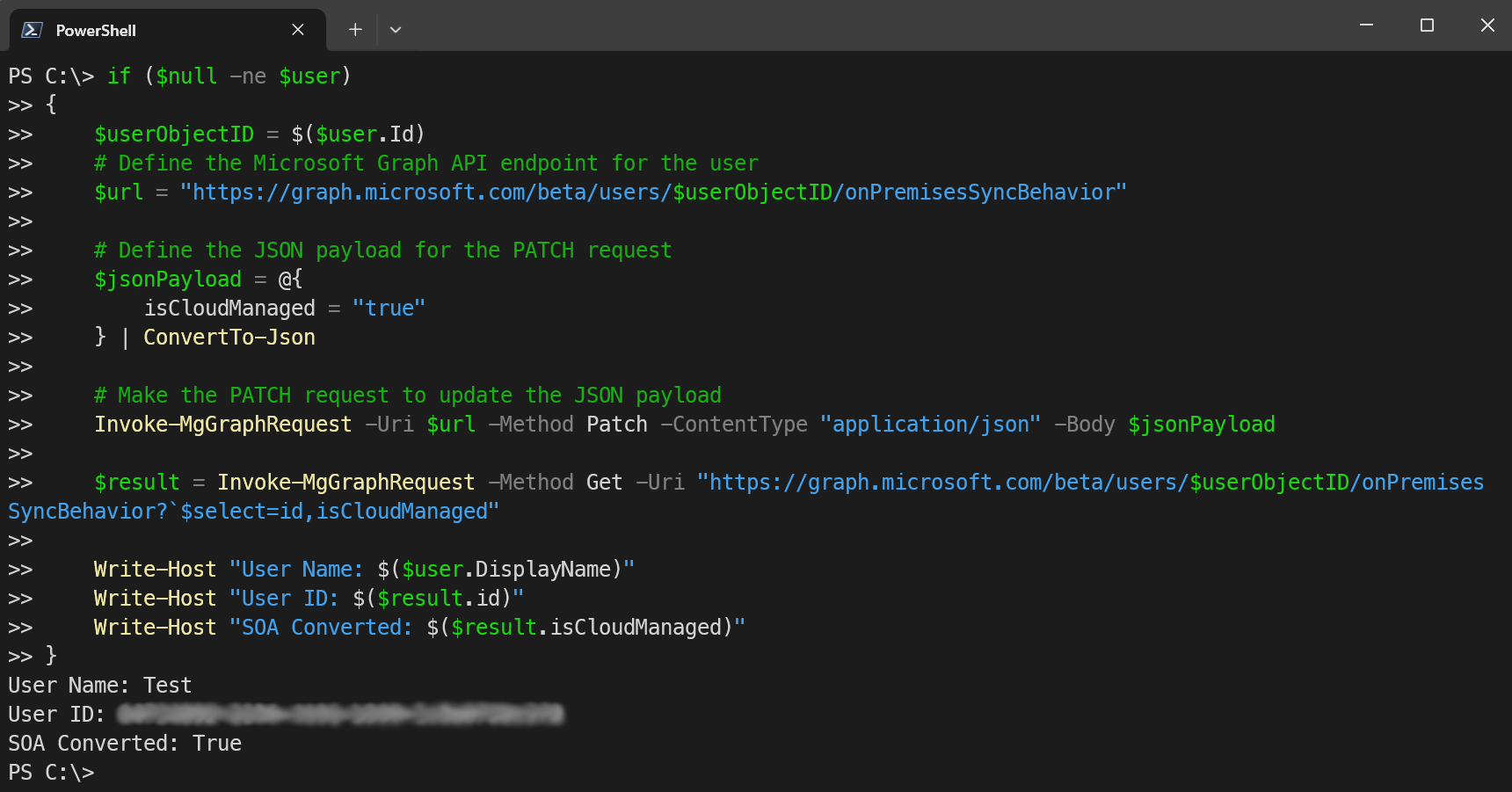Click the "User Name: Test" output line
The image size is (1512, 792).
[x=99, y=686]
